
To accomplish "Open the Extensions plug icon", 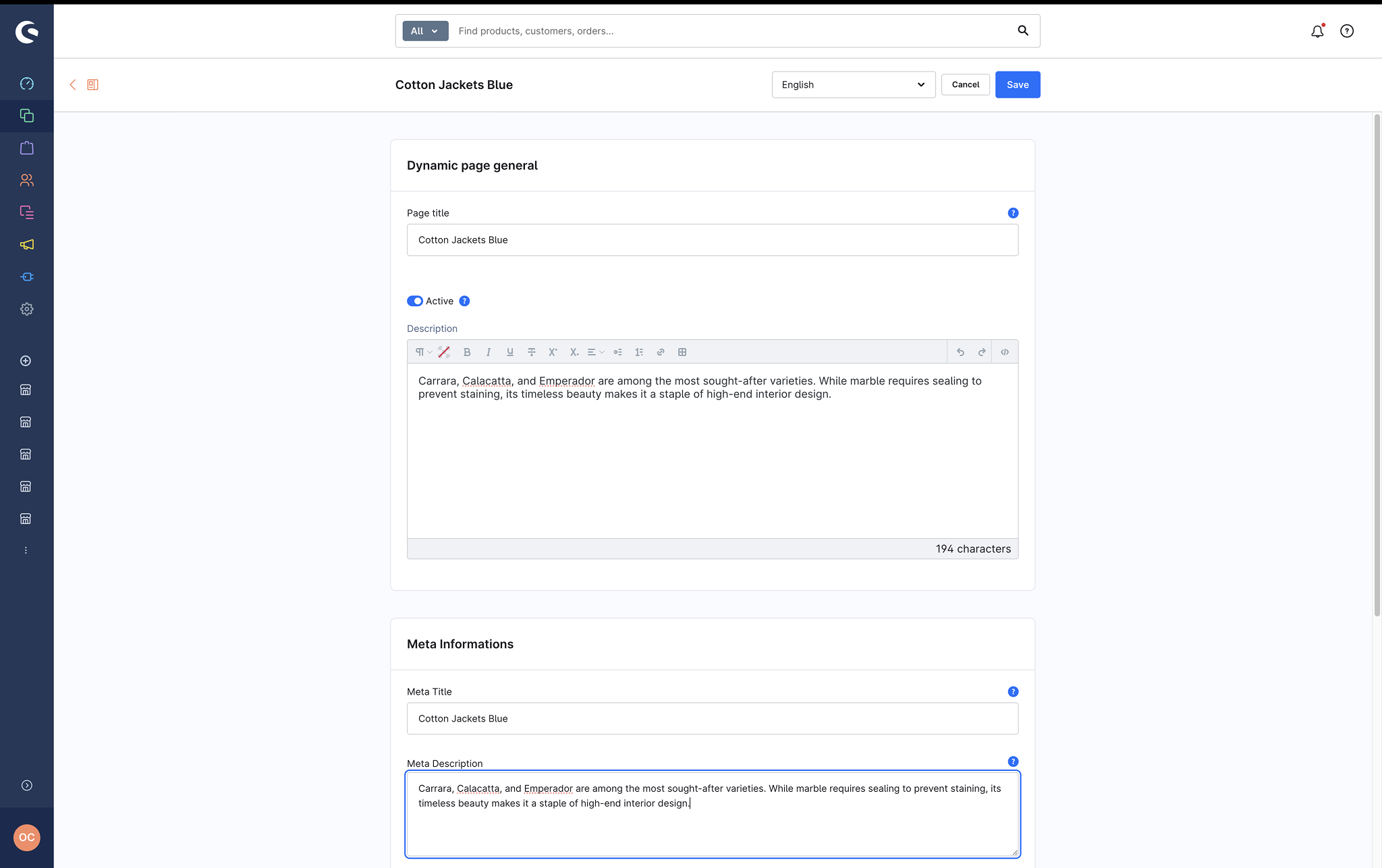I will point(27,277).
